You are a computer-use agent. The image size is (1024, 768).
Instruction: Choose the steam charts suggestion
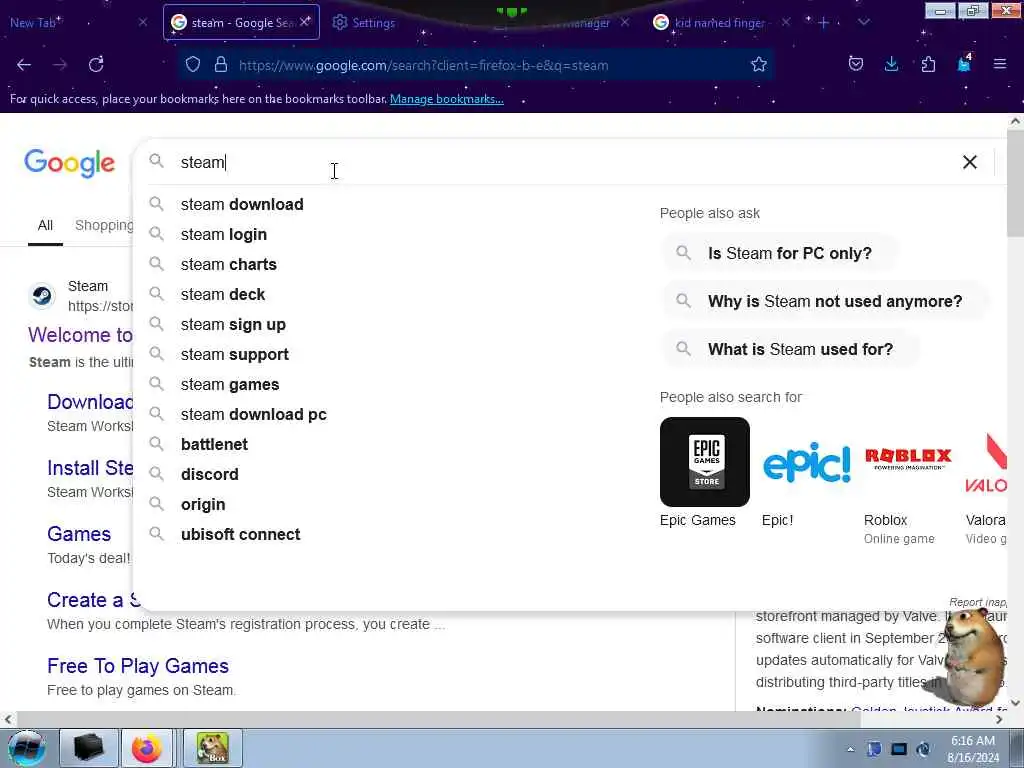pos(229,264)
